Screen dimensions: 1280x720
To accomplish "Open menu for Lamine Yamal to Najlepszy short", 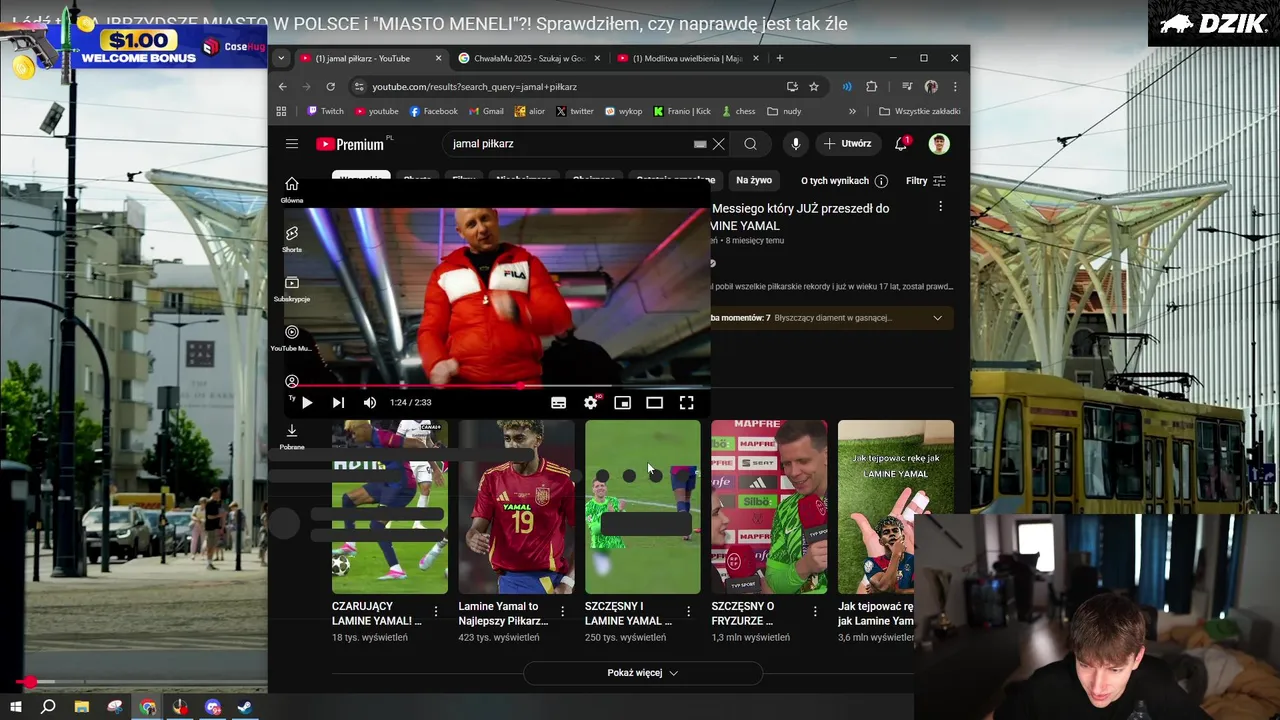I will [562, 611].
